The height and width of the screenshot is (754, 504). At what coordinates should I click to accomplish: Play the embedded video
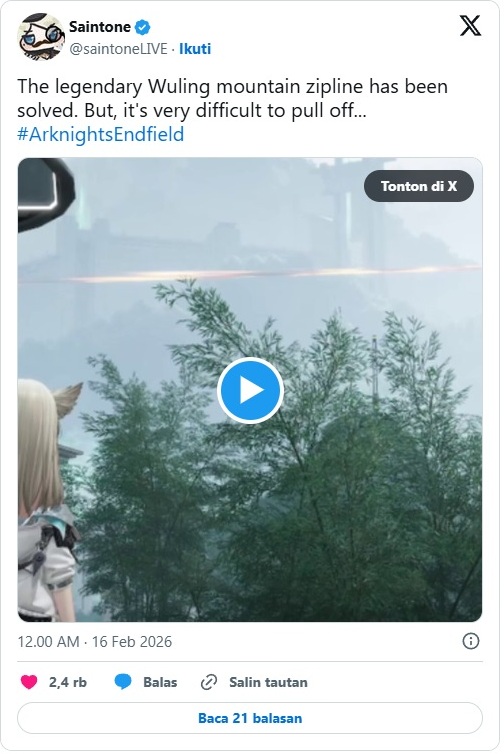click(250, 390)
